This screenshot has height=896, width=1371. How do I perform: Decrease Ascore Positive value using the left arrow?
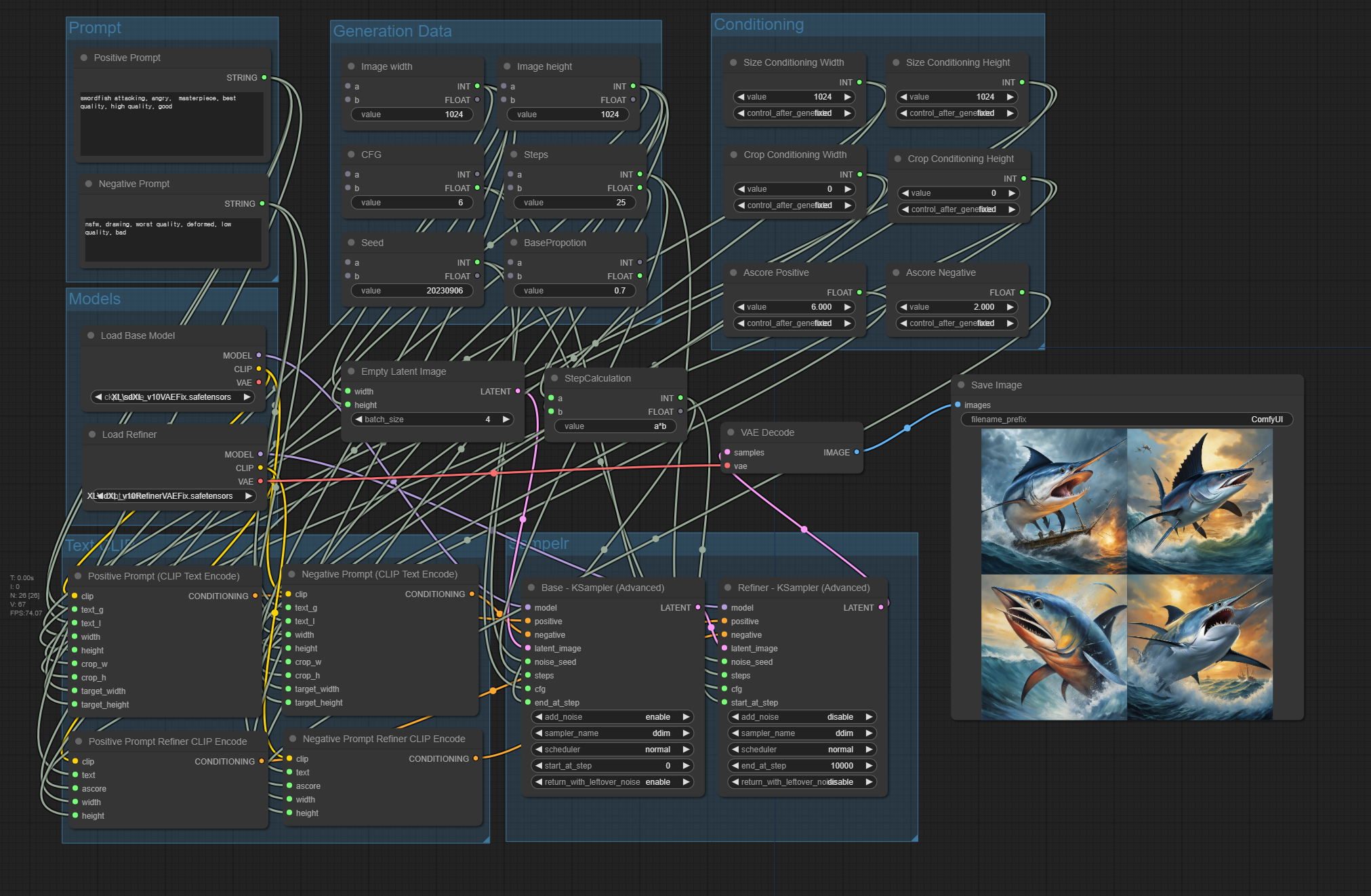point(741,307)
